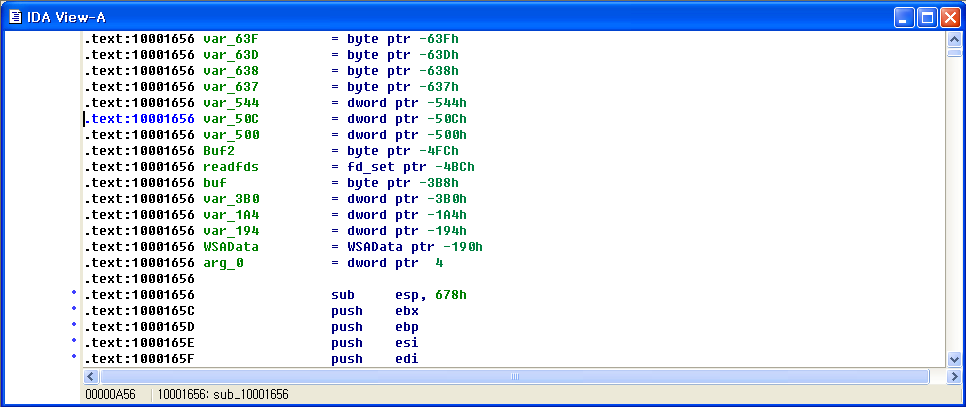
Task: Select the WSAData variable name
Action: 231,247
